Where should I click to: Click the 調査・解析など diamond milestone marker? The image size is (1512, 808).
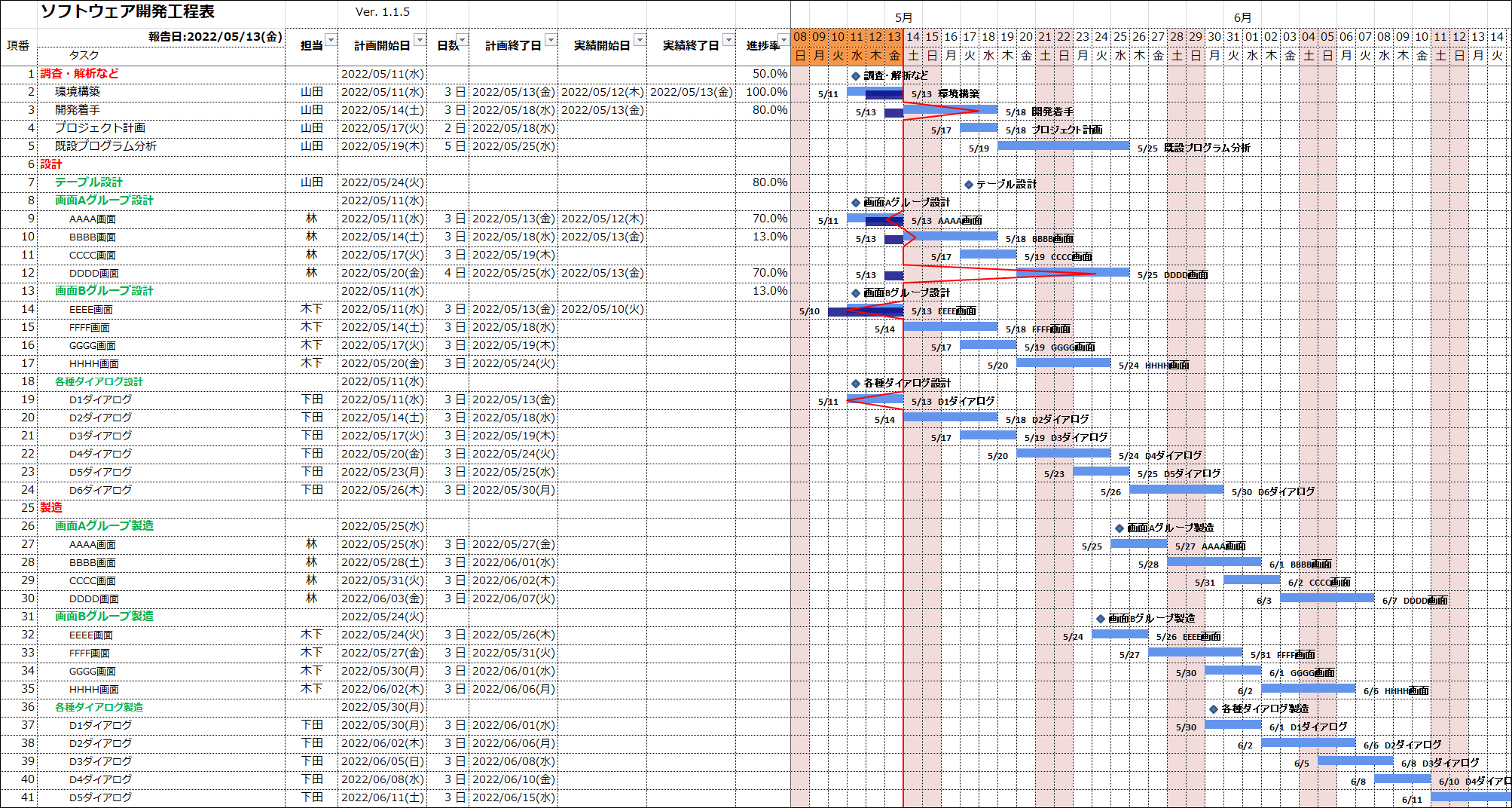(856, 76)
